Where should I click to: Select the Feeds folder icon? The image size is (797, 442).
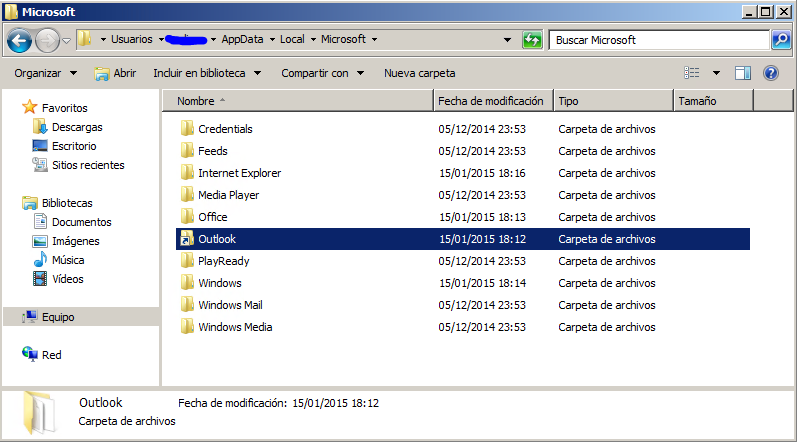[x=187, y=150]
